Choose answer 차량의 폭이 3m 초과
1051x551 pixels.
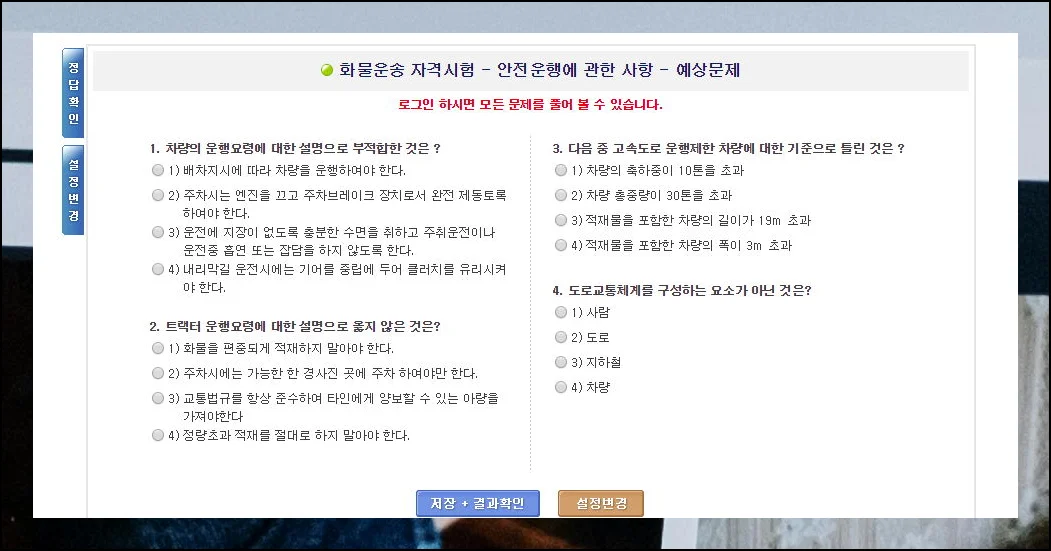(561, 245)
